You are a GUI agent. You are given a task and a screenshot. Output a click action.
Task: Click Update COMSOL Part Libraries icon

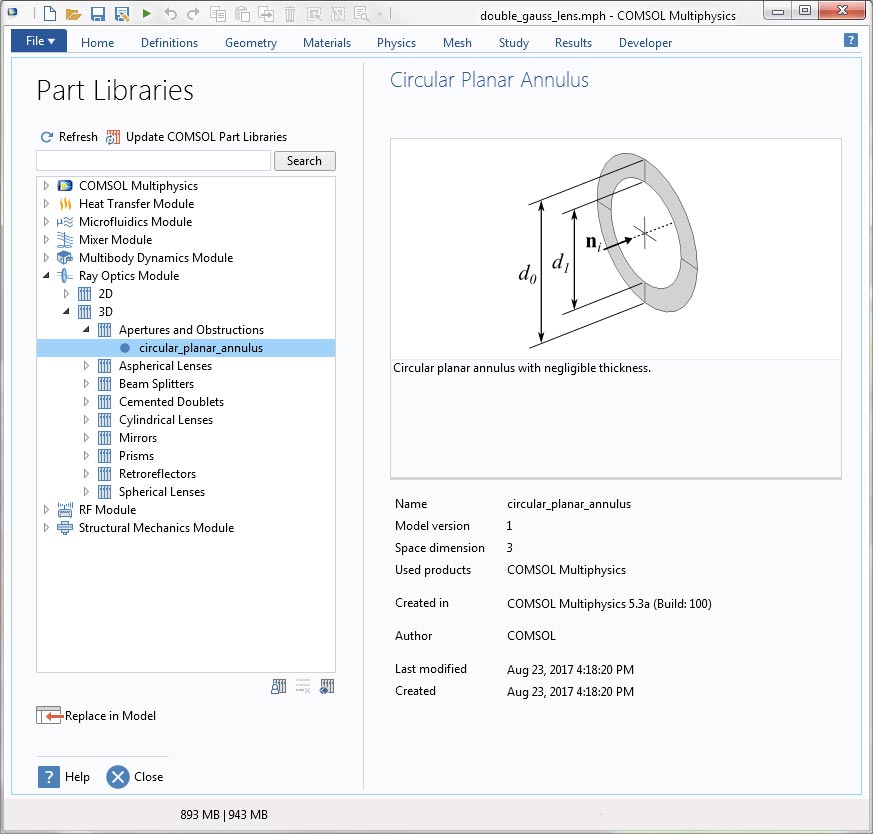(x=113, y=137)
